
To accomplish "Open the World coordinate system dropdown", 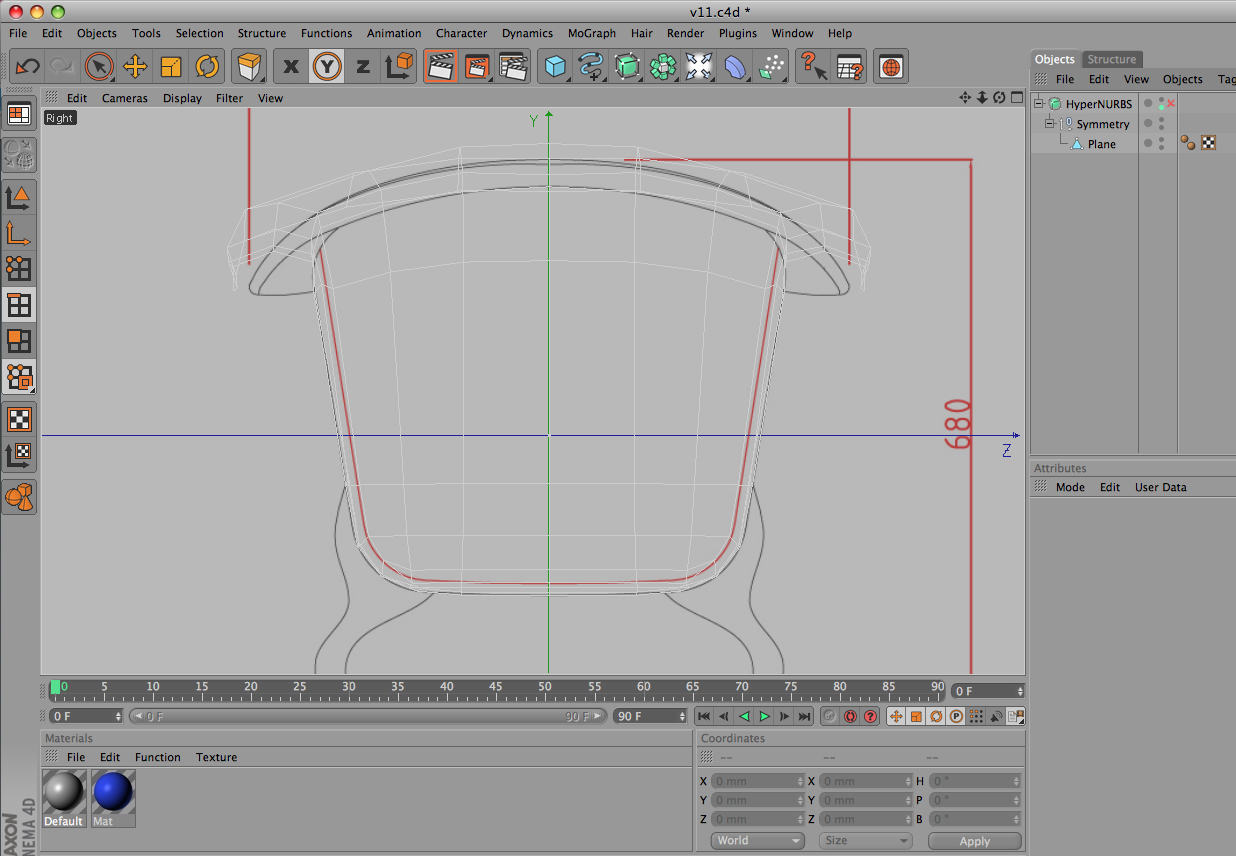I will click(x=756, y=841).
